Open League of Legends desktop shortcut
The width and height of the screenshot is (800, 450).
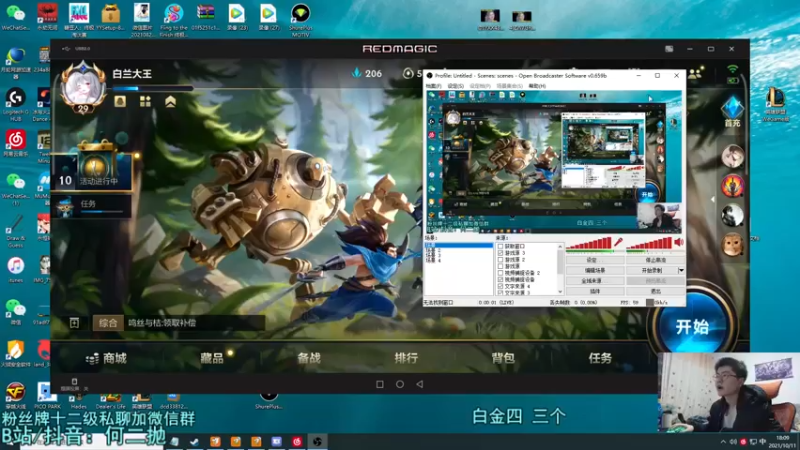point(776,105)
